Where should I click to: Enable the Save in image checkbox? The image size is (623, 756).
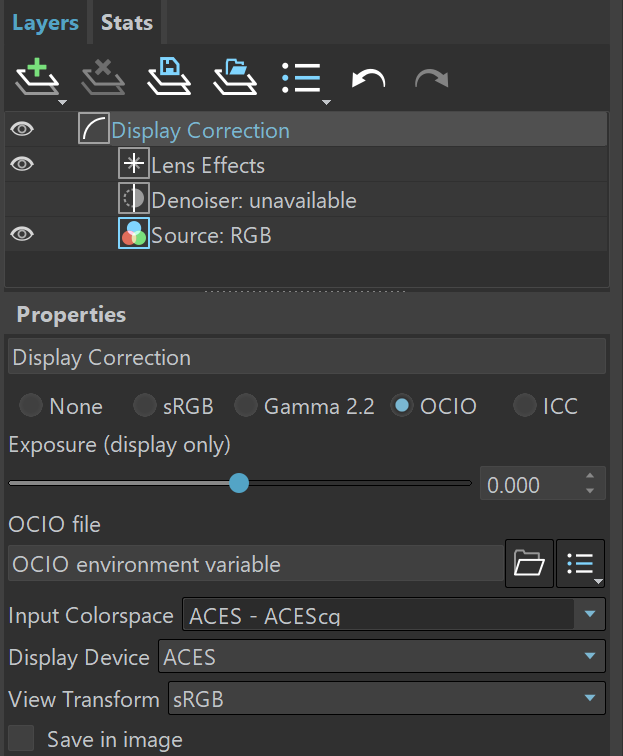[21, 740]
